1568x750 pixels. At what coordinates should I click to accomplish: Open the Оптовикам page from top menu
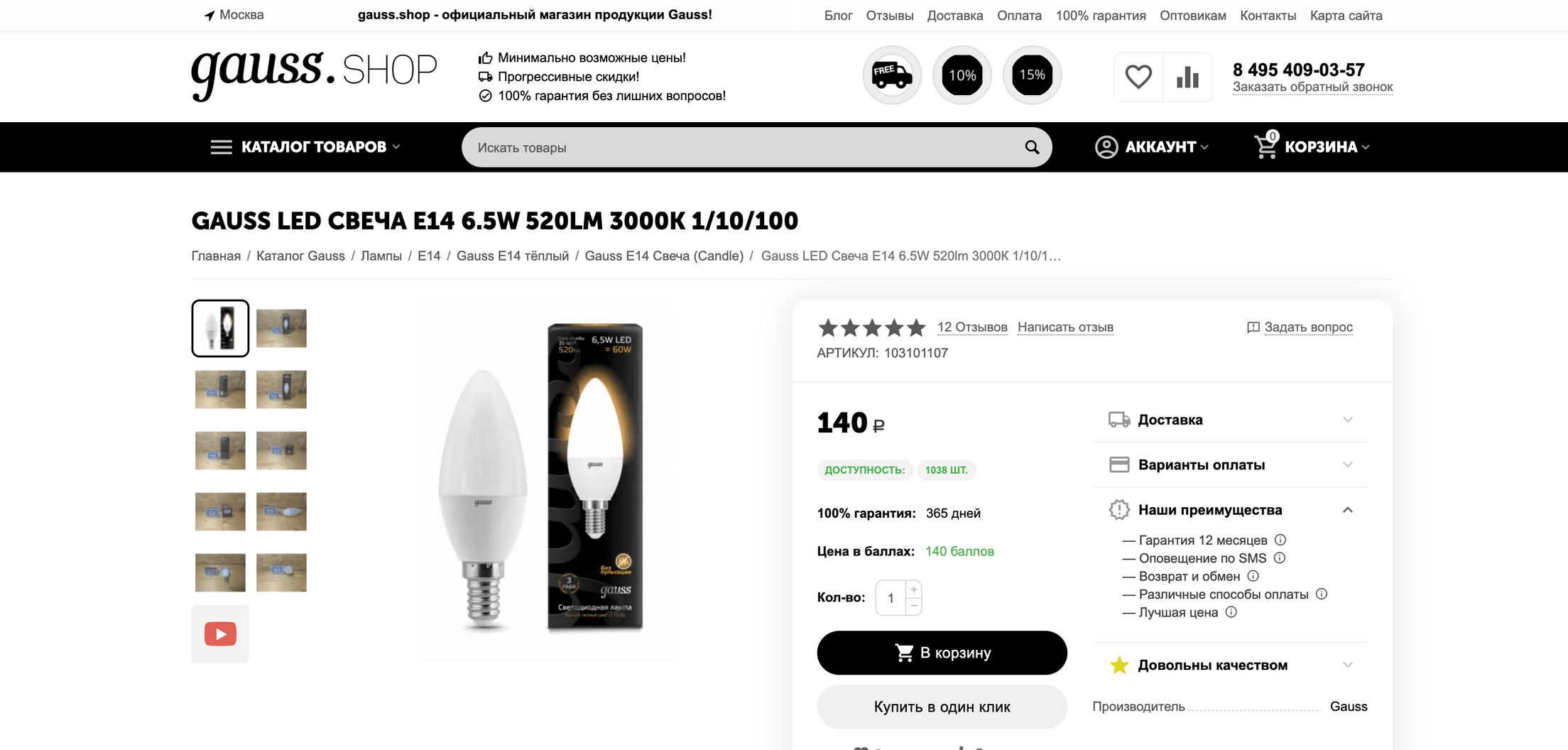(x=1192, y=16)
